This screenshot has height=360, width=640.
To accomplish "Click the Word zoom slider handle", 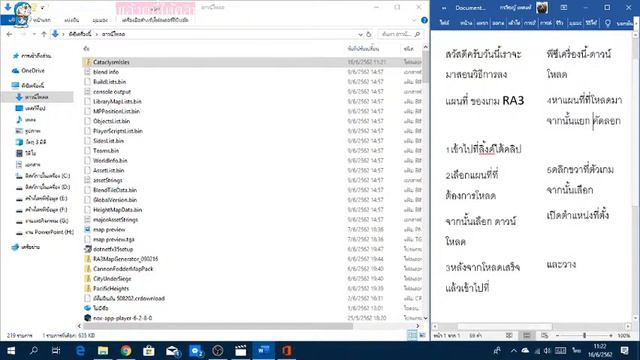I will click(x=584, y=336).
